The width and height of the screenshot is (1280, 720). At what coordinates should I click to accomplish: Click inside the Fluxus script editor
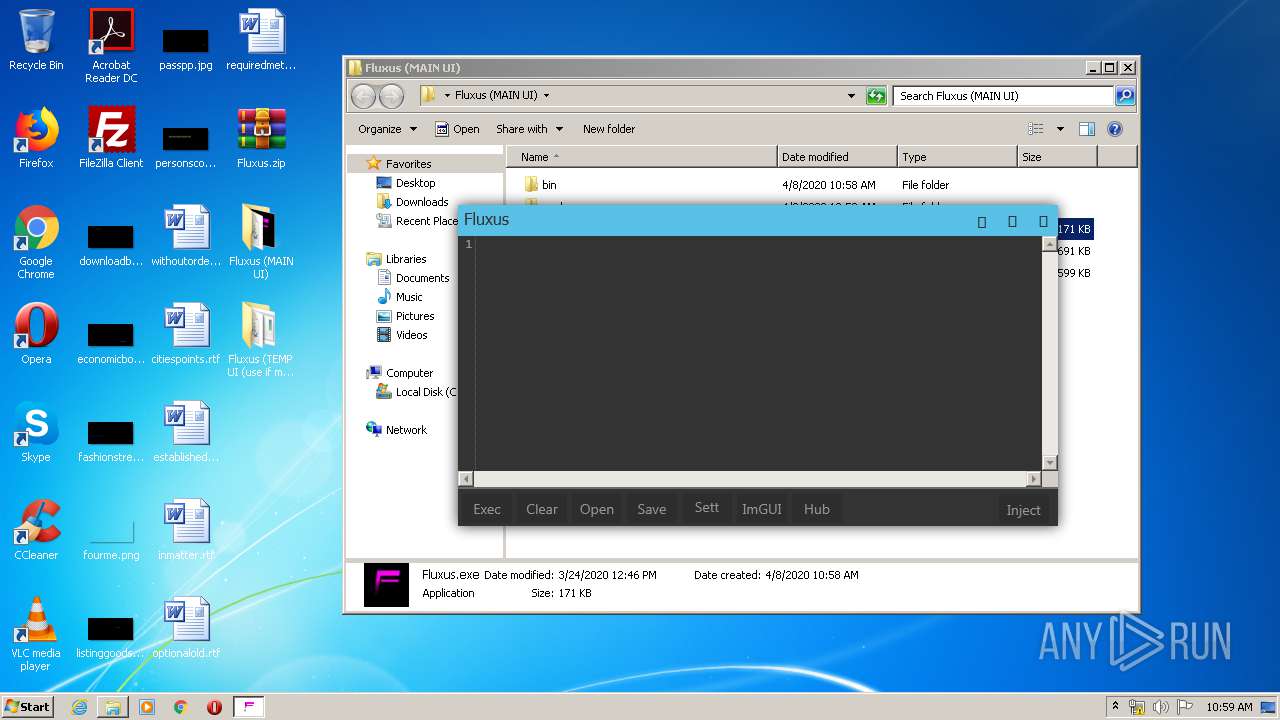[x=758, y=354]
